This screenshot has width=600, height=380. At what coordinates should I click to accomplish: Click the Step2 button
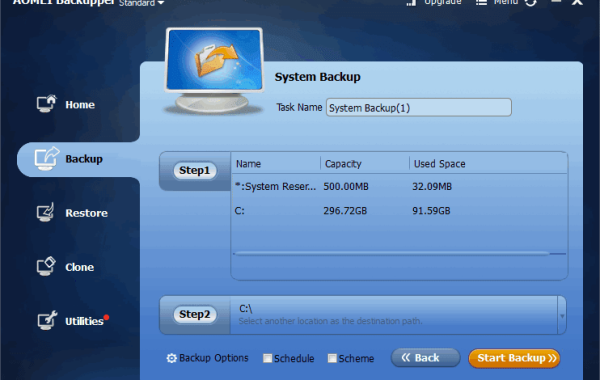tap(194, 314)
